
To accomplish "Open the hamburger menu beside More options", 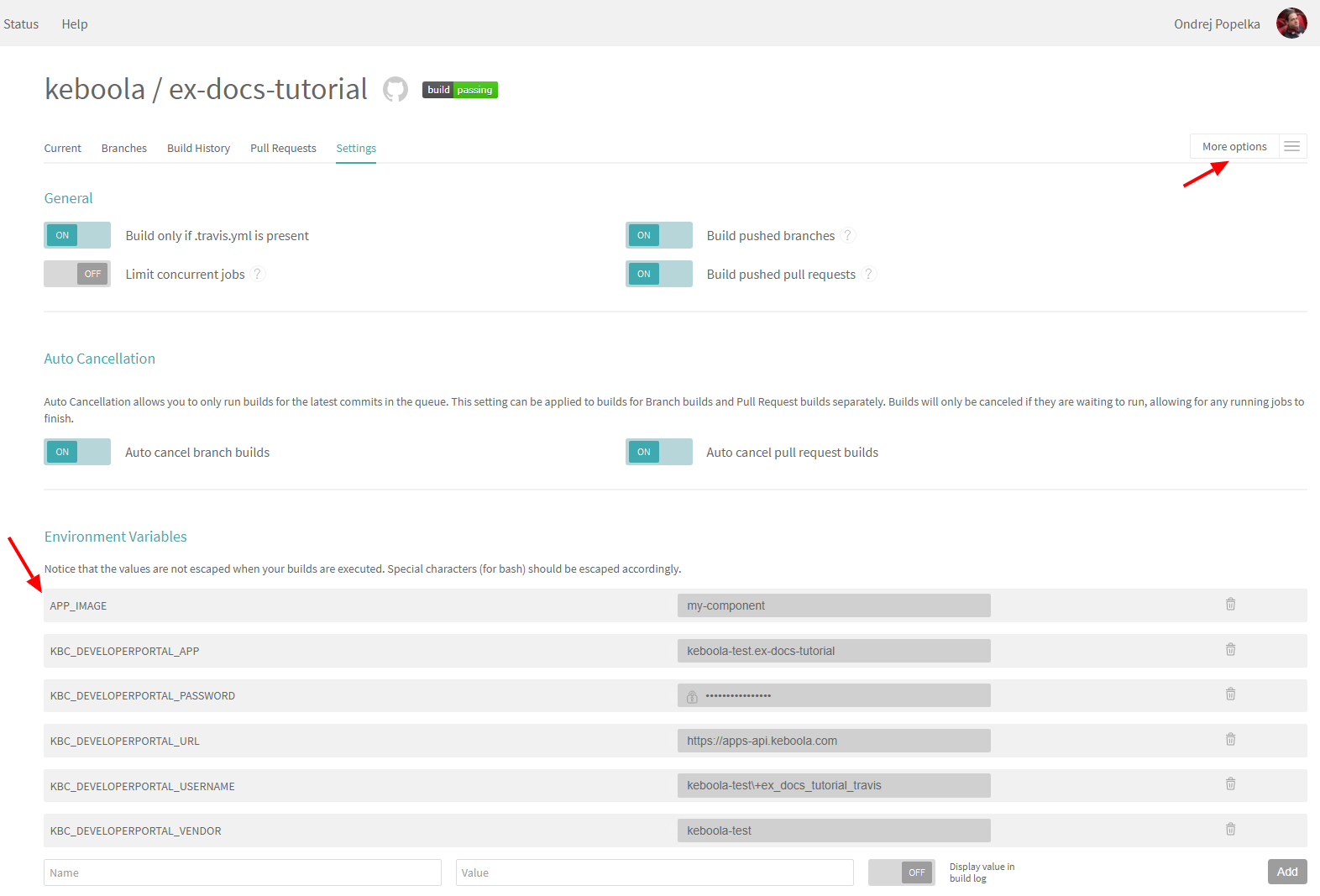I will pos(1292,146).
